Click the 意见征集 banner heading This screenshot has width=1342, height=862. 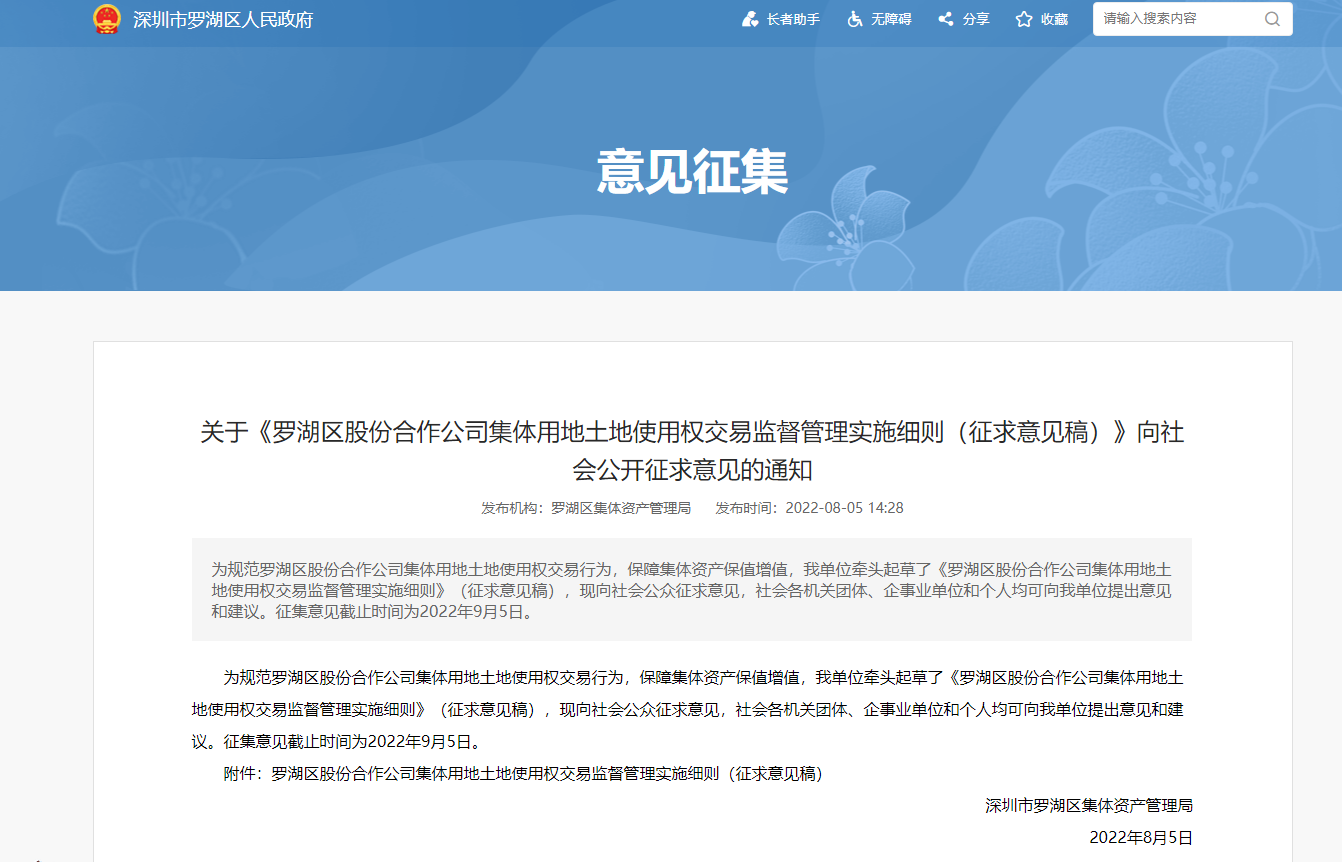coord(692,172)
